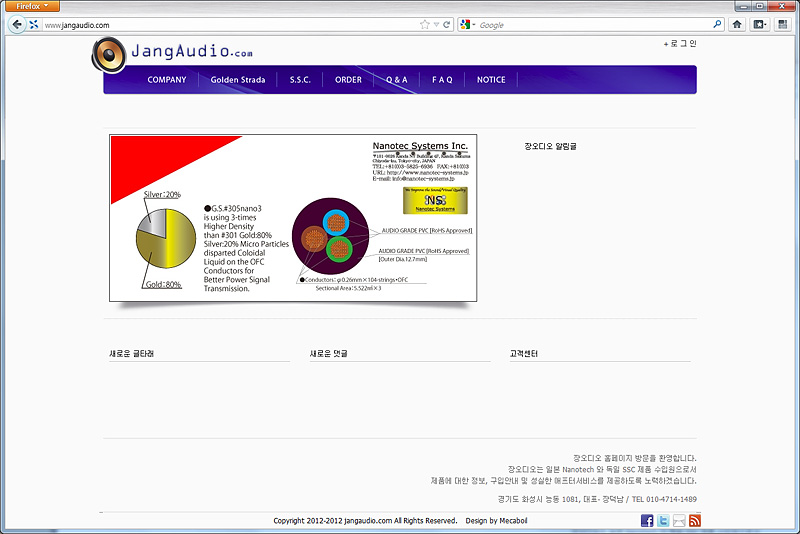This screenshot has height=534, width=800.
Task: Click the Copyright 2012-2012 jangaudio.com text
Action: 365,521
